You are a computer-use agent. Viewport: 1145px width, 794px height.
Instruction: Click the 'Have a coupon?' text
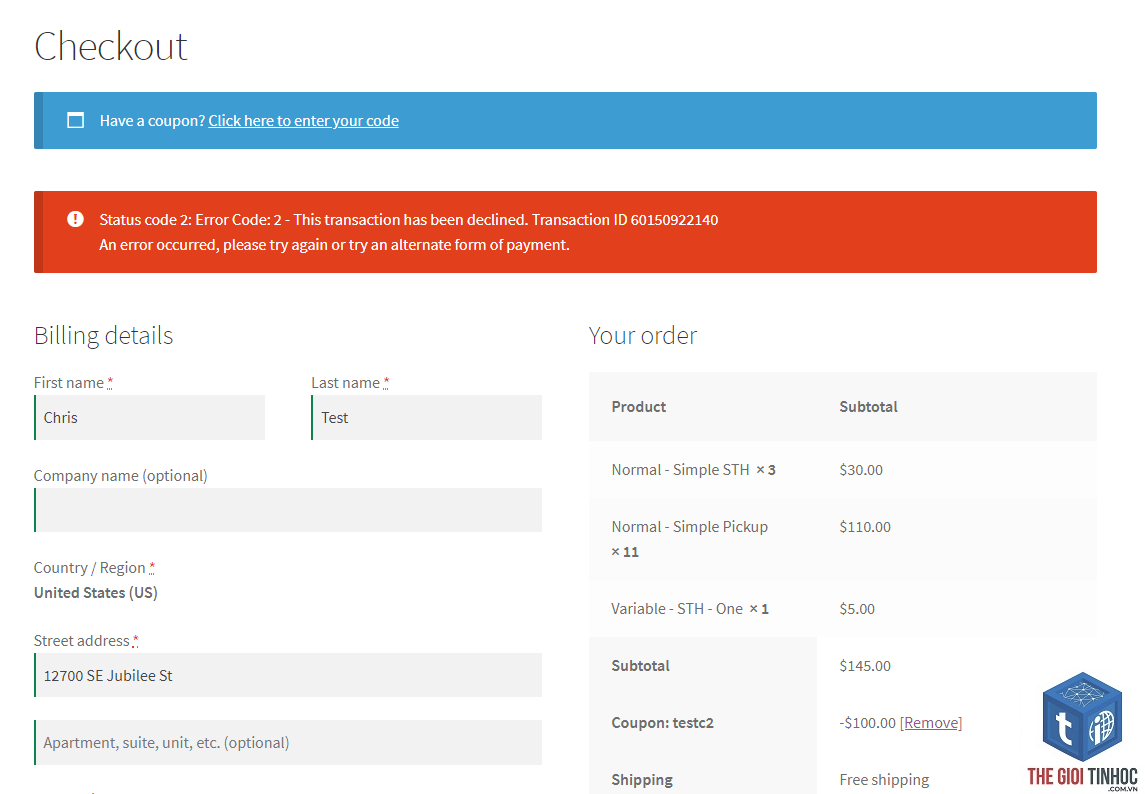(153, 121)
